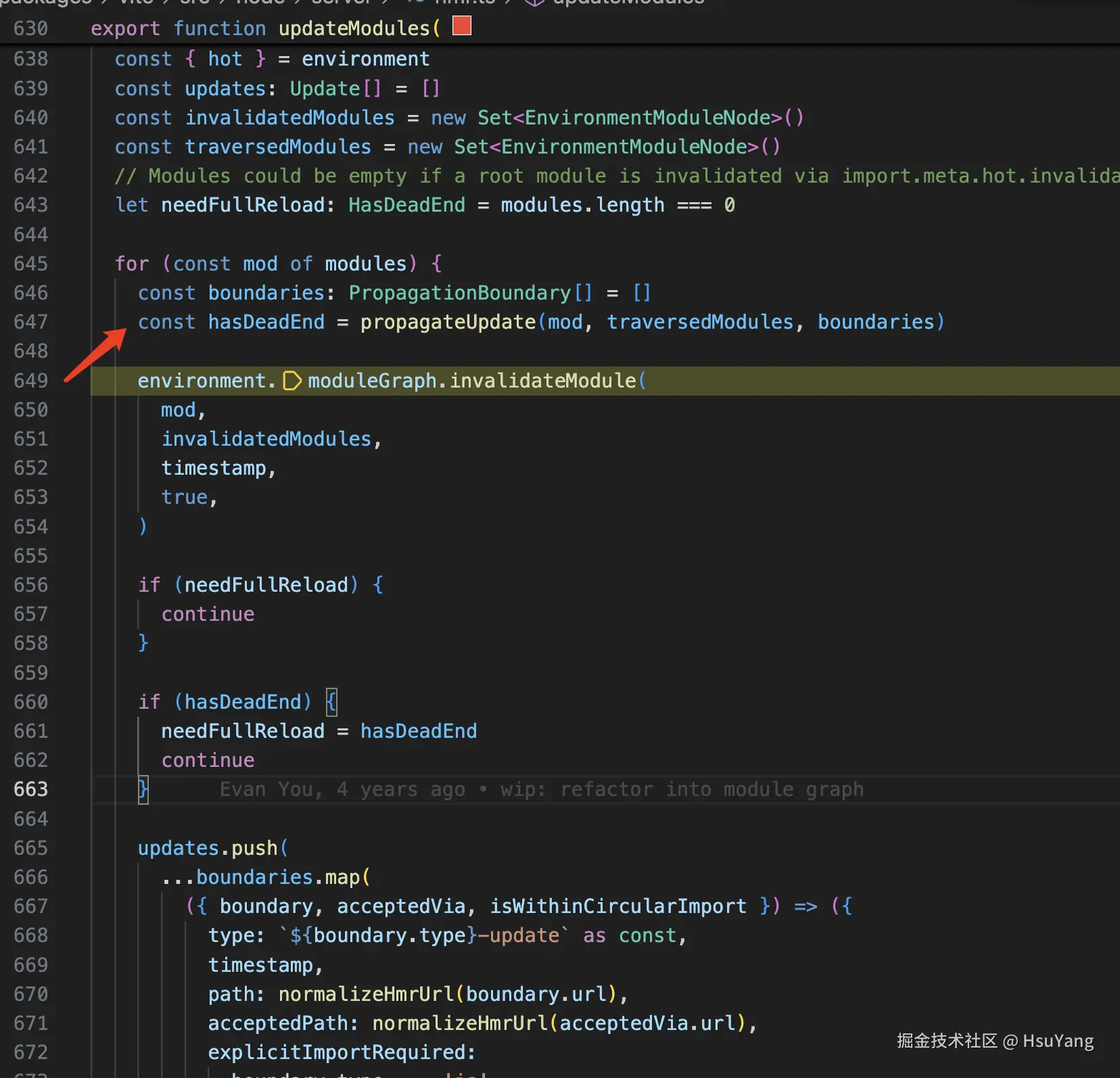Click 'moduleGraph' on line 649

(373, 381)
